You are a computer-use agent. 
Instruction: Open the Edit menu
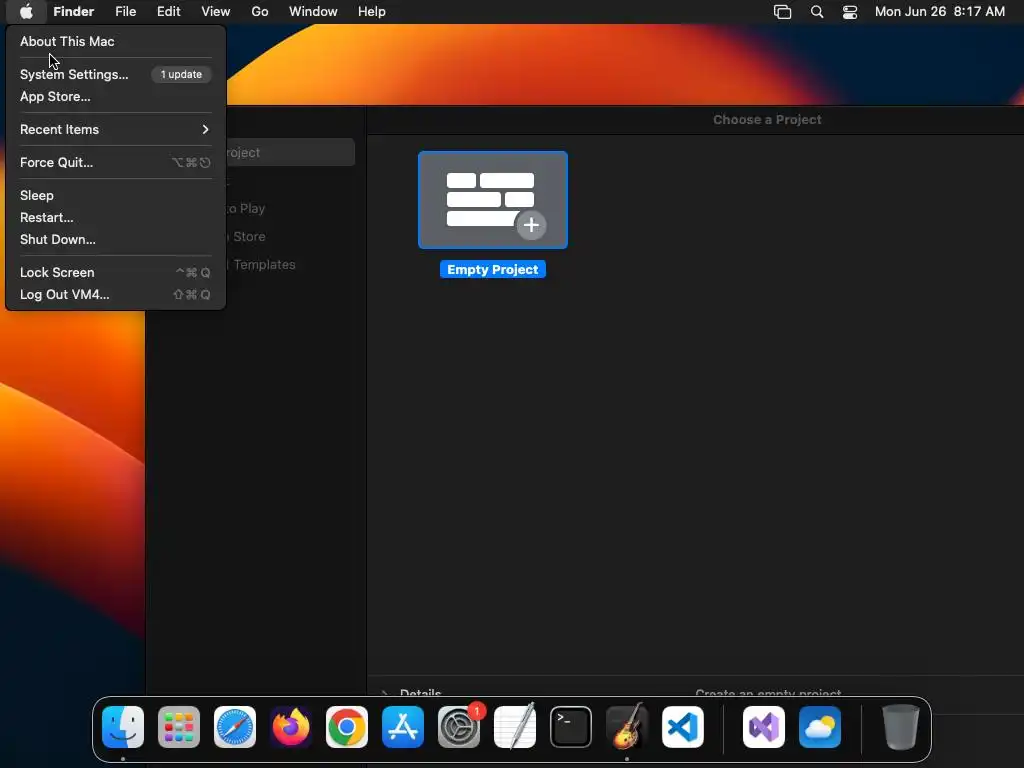168,12
